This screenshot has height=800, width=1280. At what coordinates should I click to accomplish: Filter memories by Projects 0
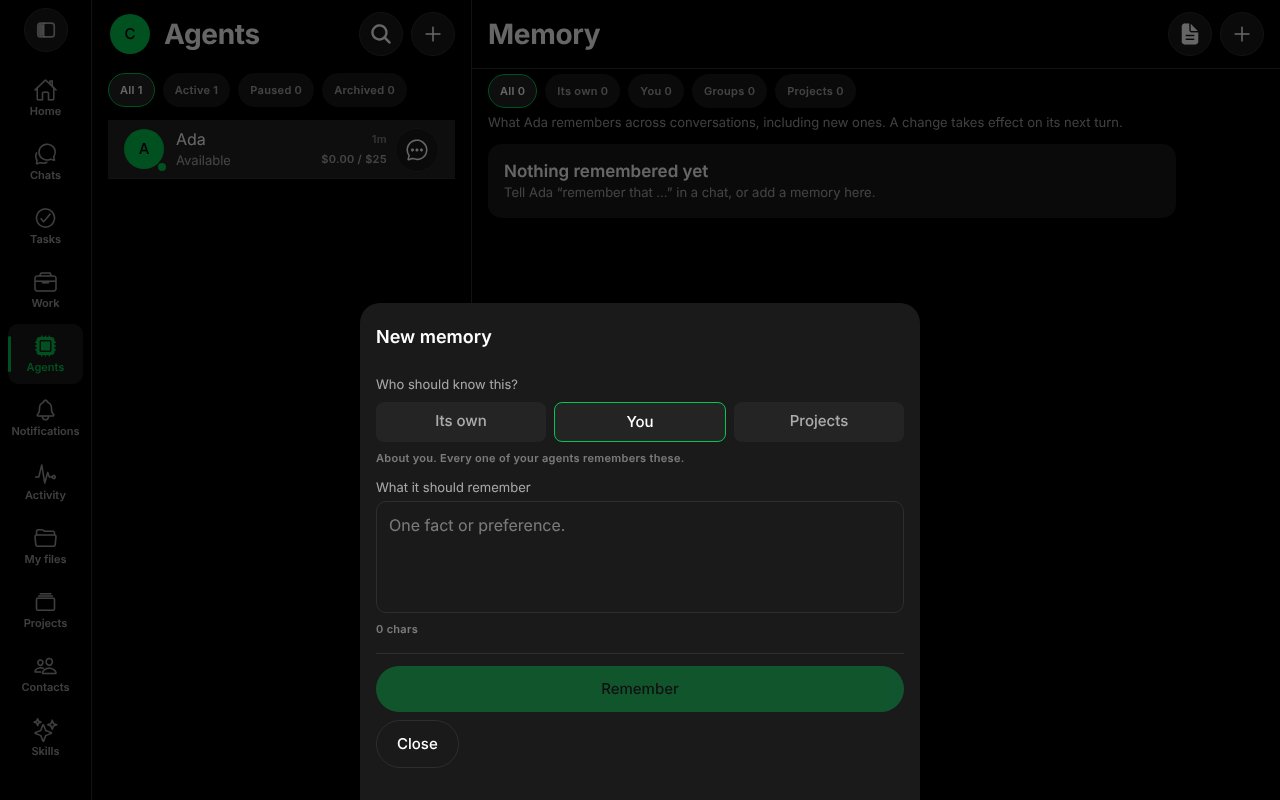tap(815, 91)
